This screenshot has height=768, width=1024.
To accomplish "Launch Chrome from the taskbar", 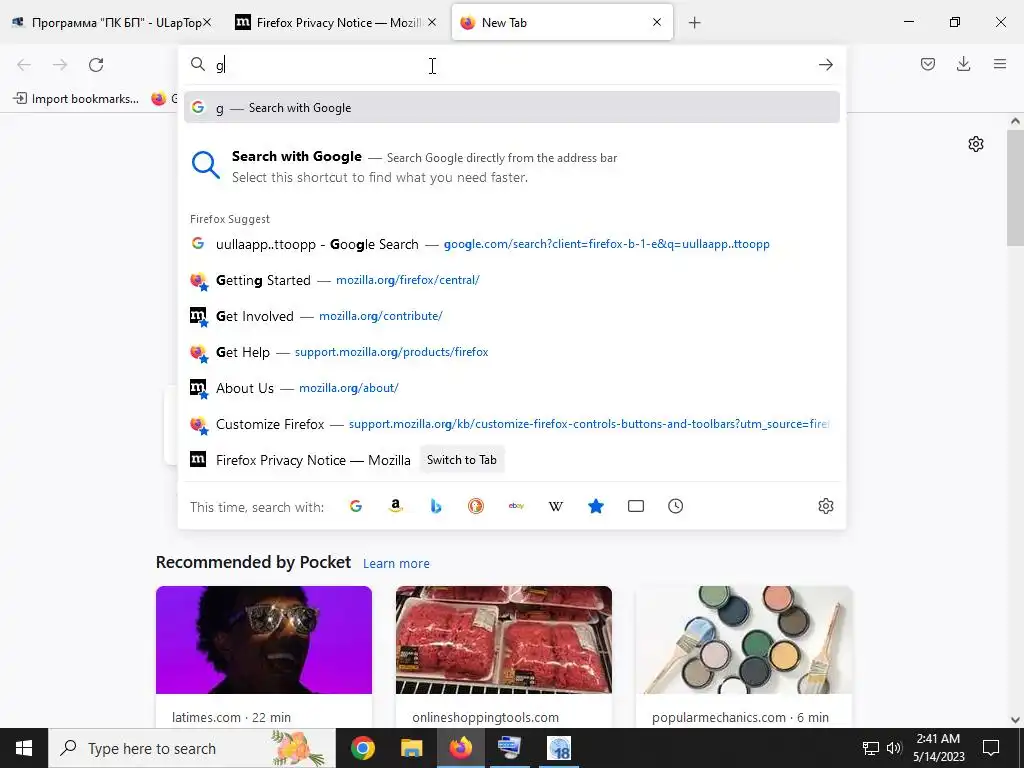I will [x=362, y=748].
